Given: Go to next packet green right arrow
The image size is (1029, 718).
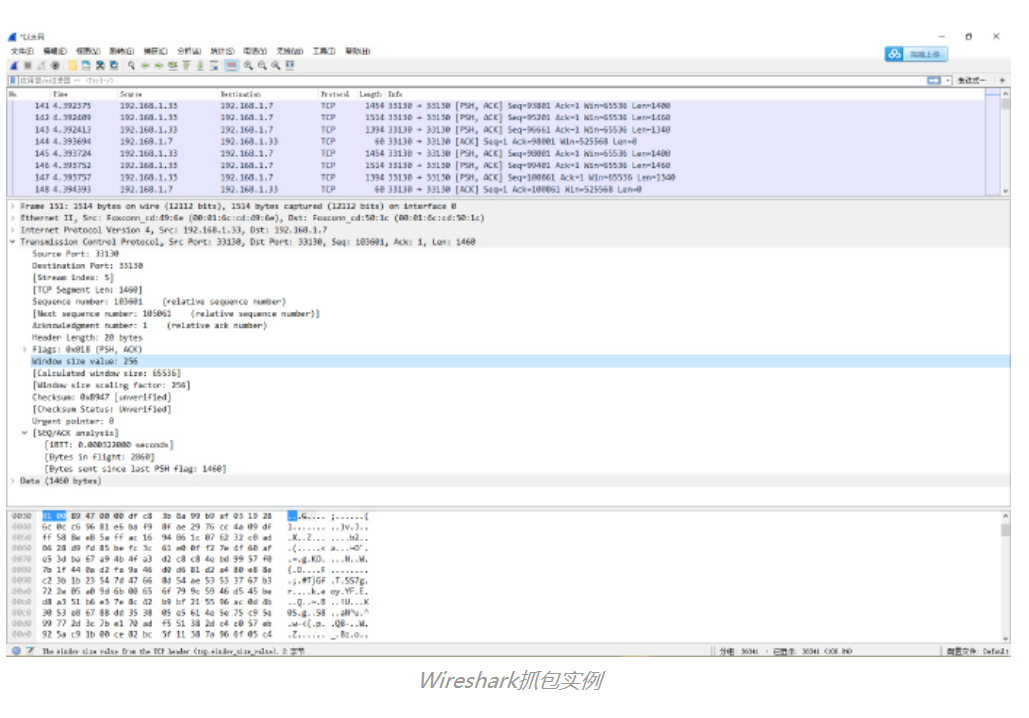Looking at the screenshot, I should coord(159,66).
